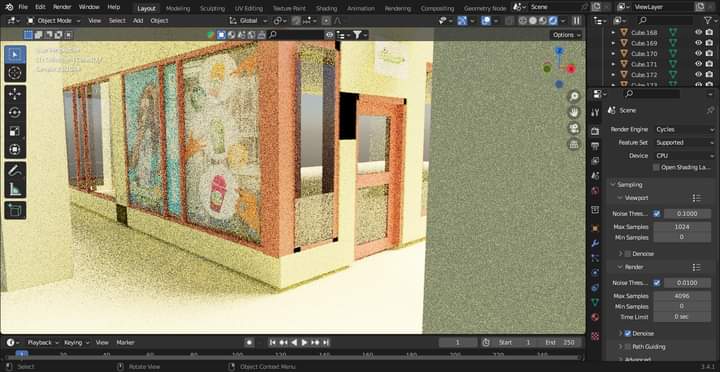720x372 pixels.
Task: Toggle the camera view icon
Action: coord(574,129)
